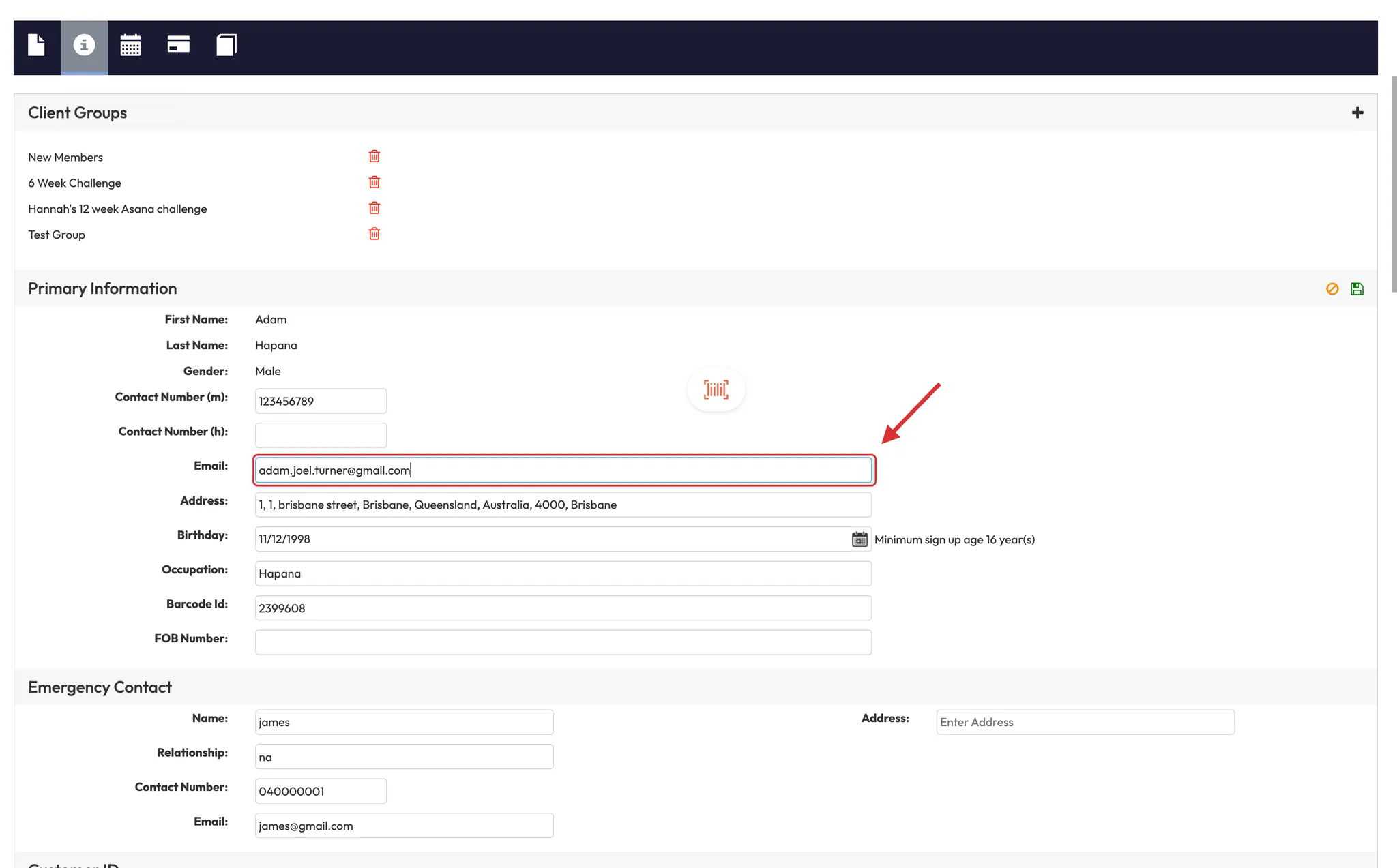Open the notebook tab icon

(226, 45)
